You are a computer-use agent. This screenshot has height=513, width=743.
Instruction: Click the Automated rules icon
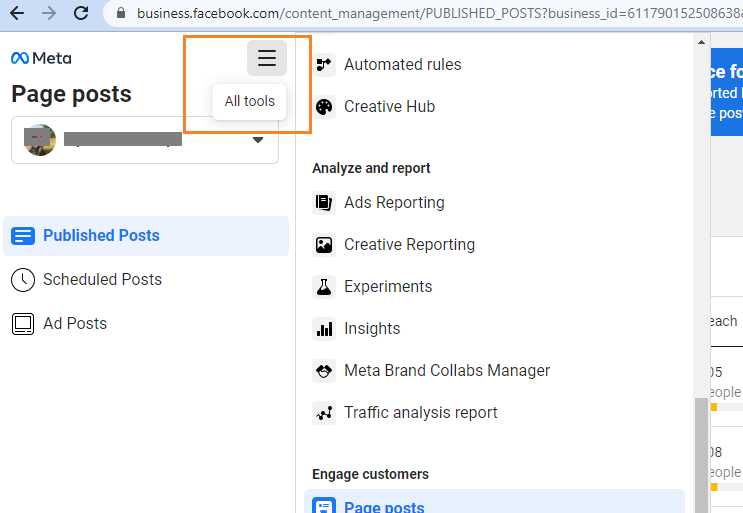(x=324, y=64)
